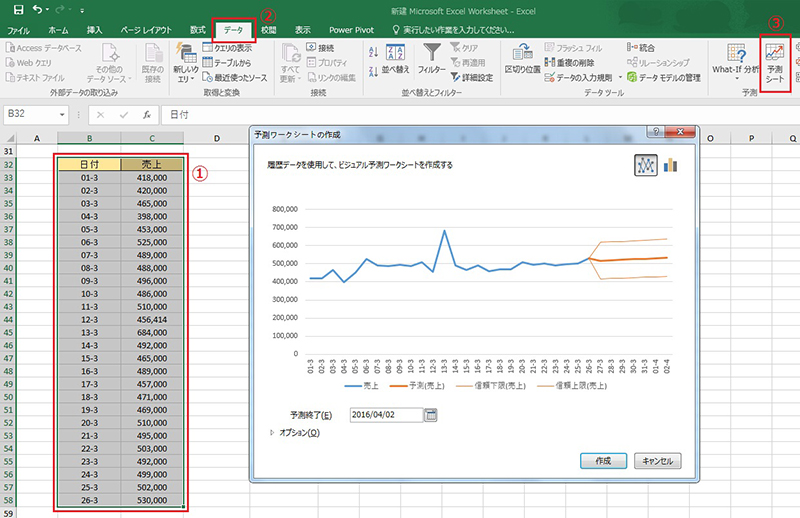Open the ファイル tab

click(x=18, y=30)
